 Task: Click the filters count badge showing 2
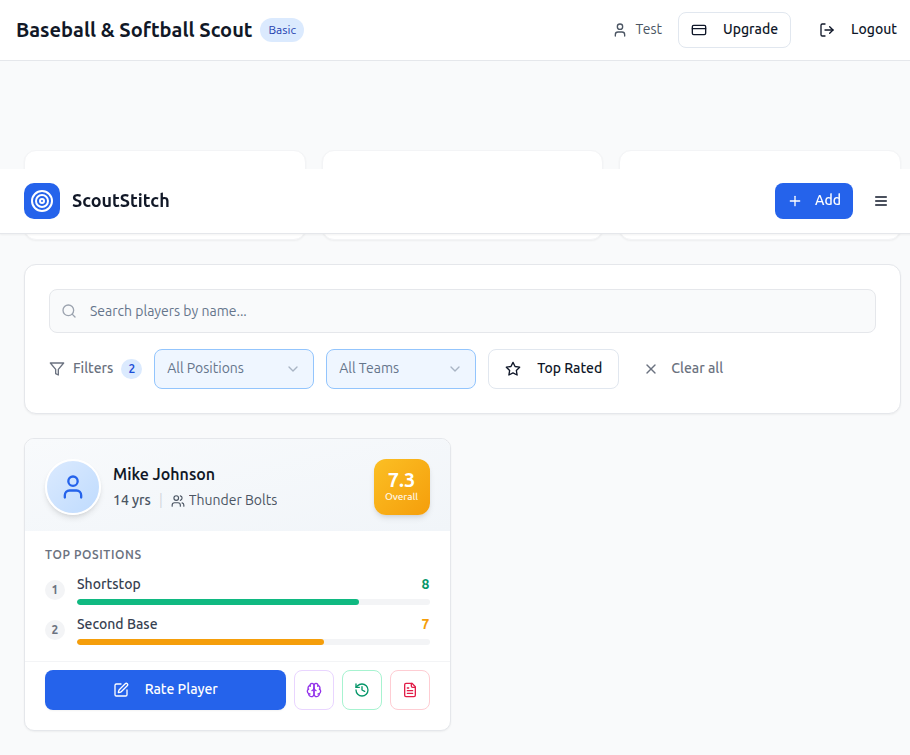[x=131, y=368]
